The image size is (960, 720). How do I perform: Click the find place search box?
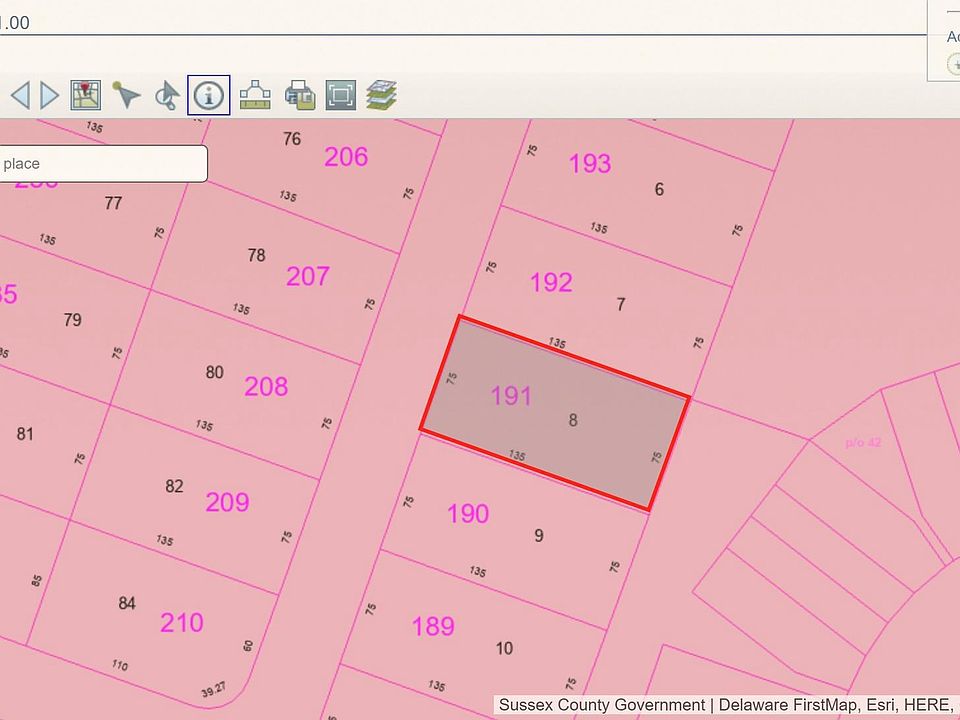click(102, 164)
